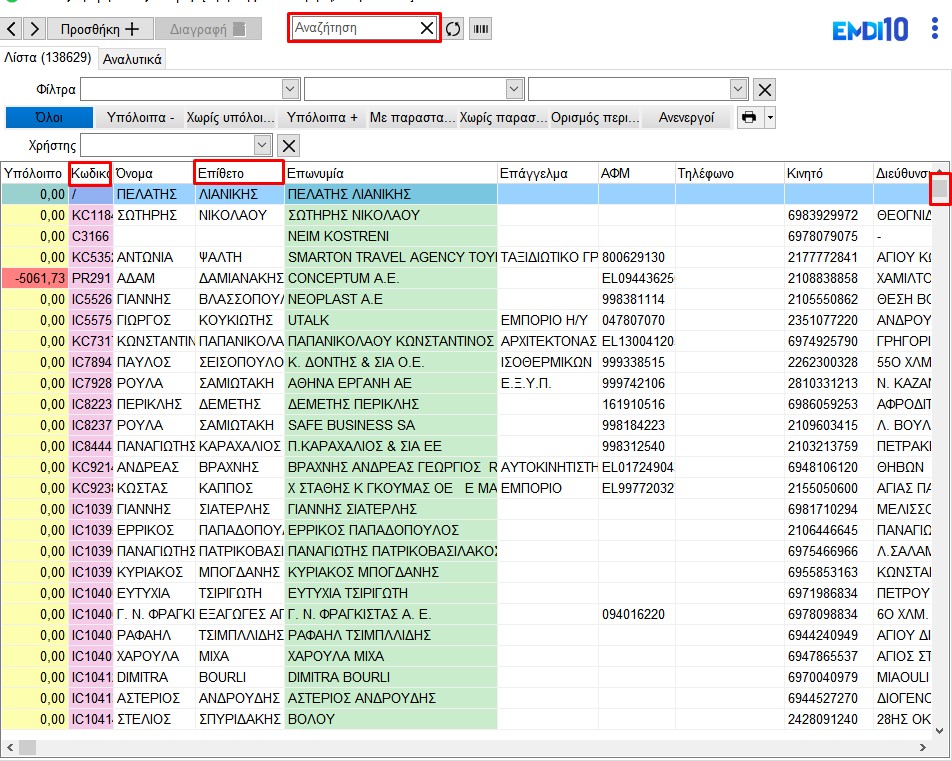Switch to the Λίστα (138629) tab
The height and width of the screenshot is (761, 952).
pyautogui.click(x=48, y=58)
